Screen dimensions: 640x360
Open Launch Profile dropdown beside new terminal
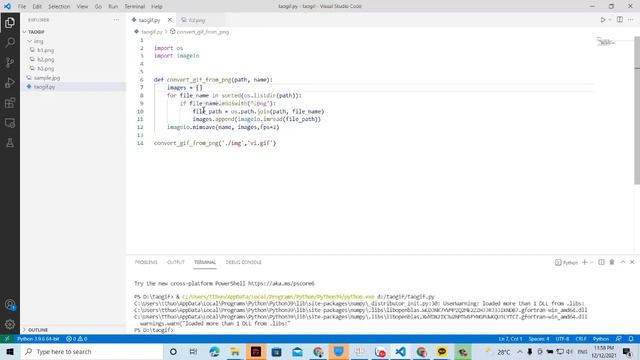coord(591,262)
